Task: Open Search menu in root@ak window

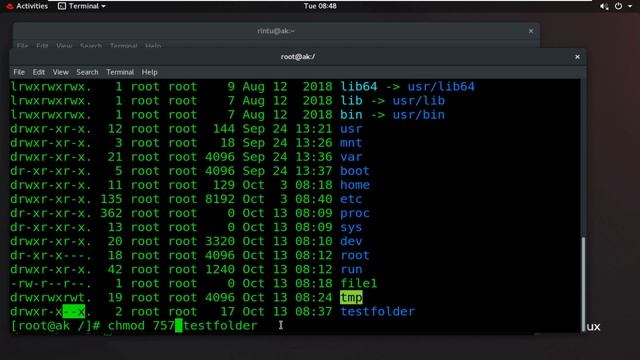Action: (x=87, y=72)
